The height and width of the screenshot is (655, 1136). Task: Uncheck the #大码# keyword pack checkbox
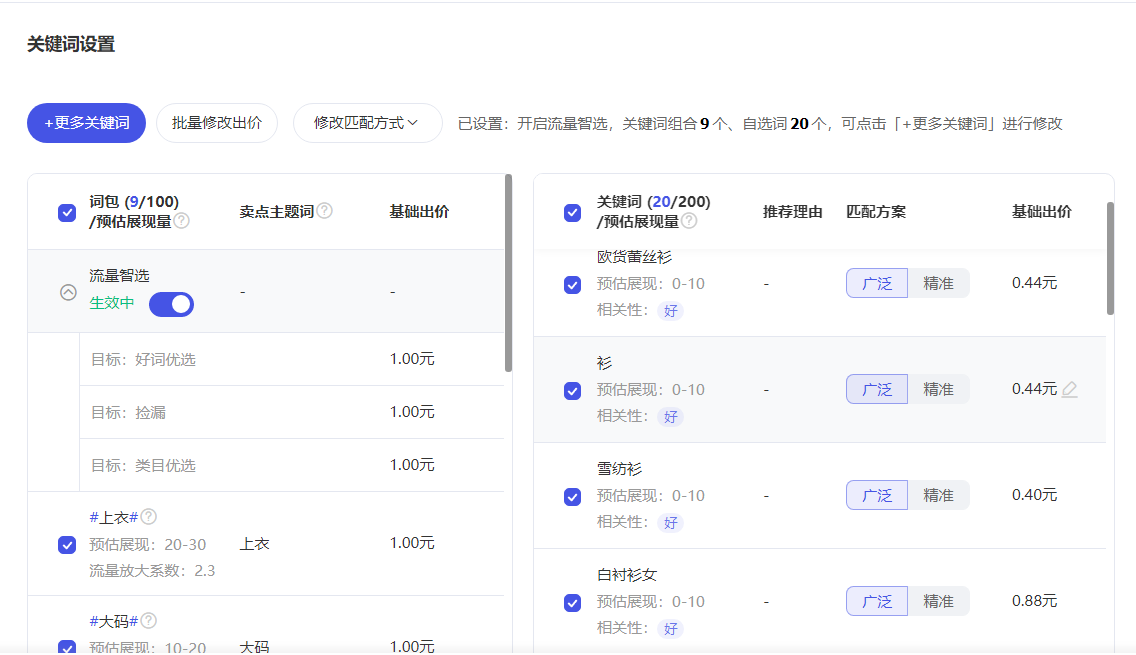coord(67,647)
